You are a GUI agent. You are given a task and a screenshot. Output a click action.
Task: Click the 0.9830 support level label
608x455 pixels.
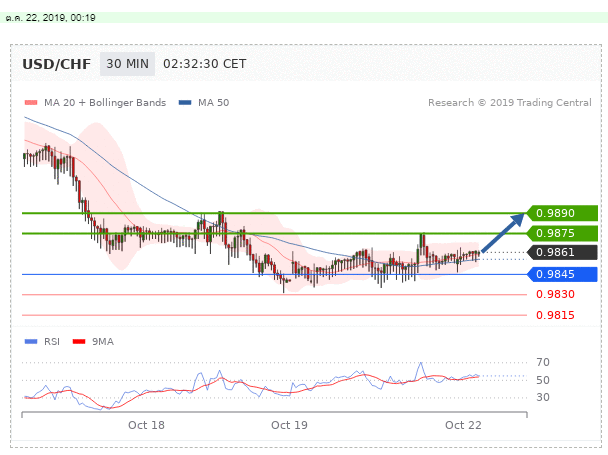coord(555,294)
